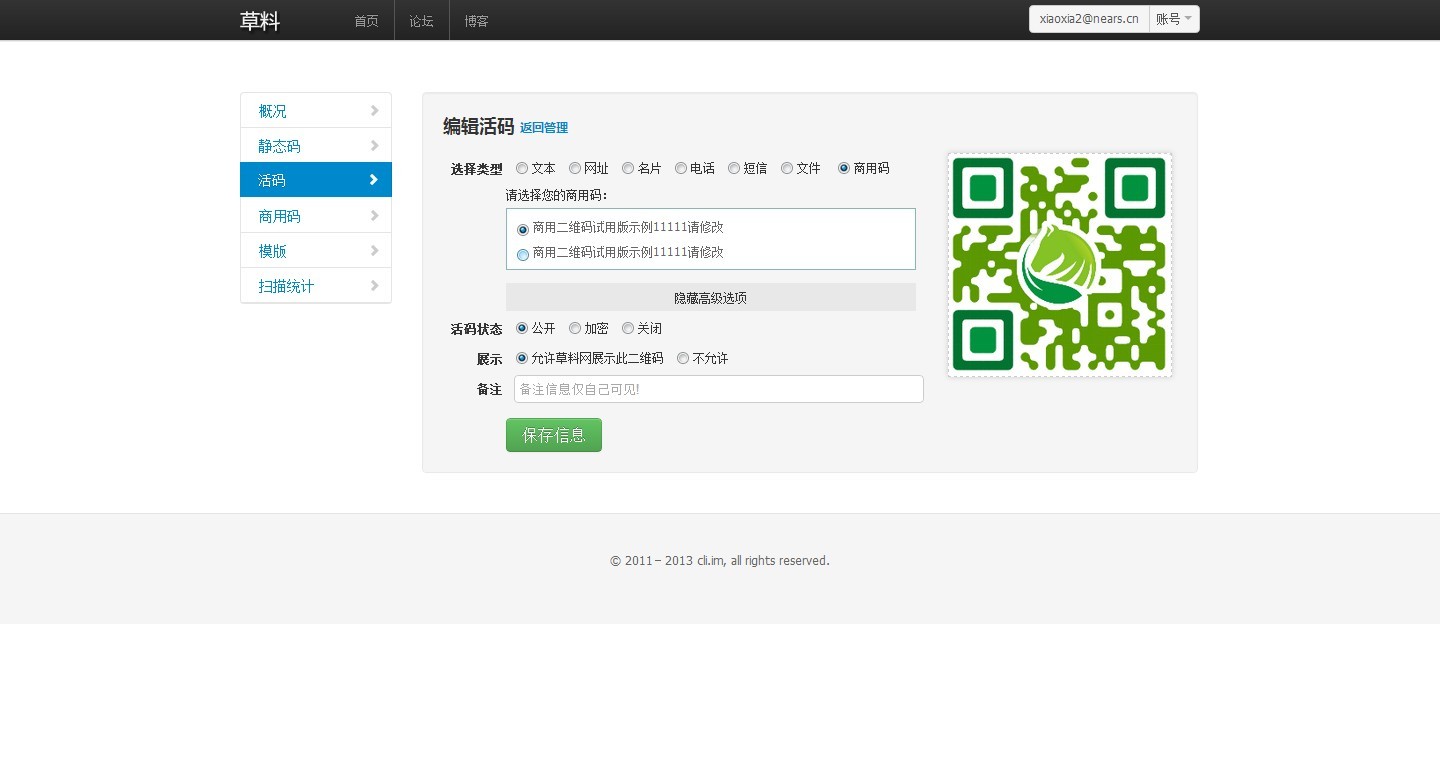Click the leaf logo inside the QR code
The width and height of the screenshot is (1440, 775).
pyautogui.click(x=1058, y=265)
